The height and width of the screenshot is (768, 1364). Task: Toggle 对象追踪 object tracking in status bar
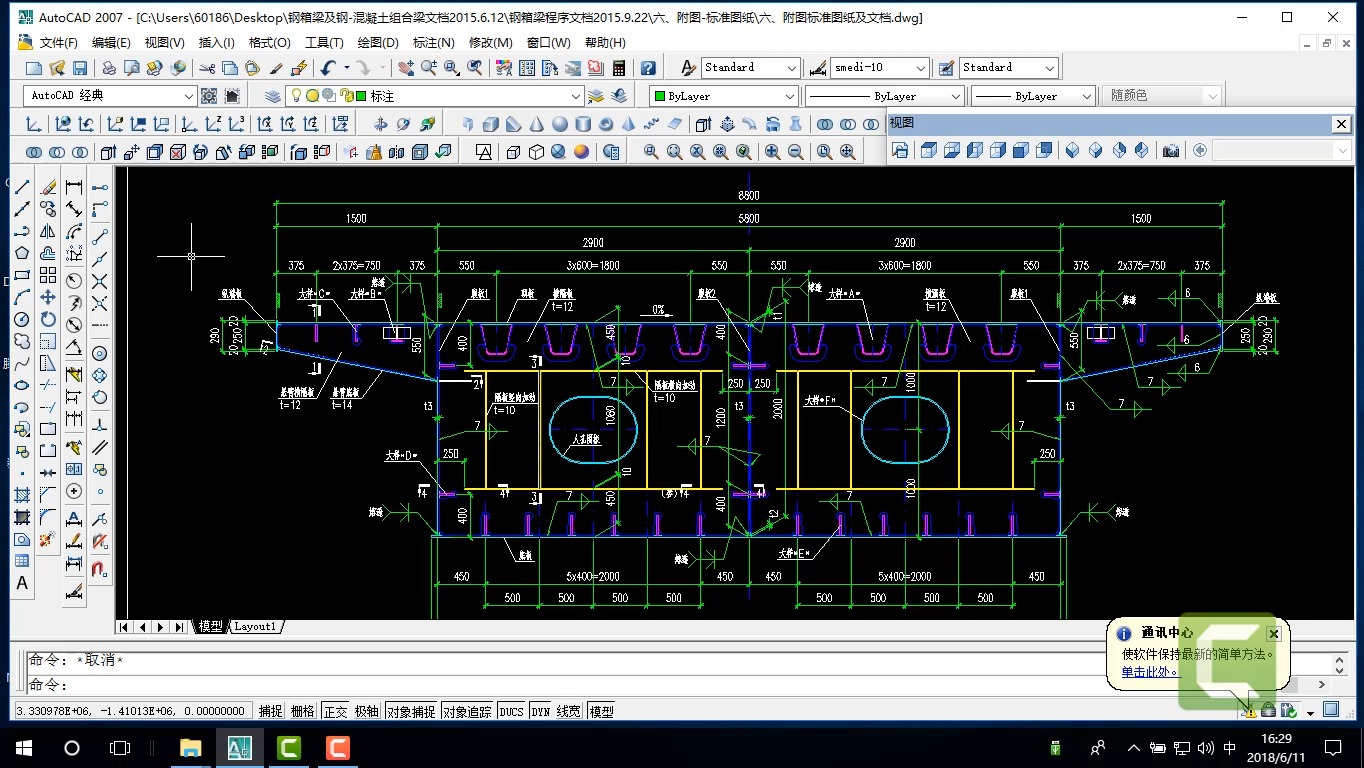(x=467, y=711)
